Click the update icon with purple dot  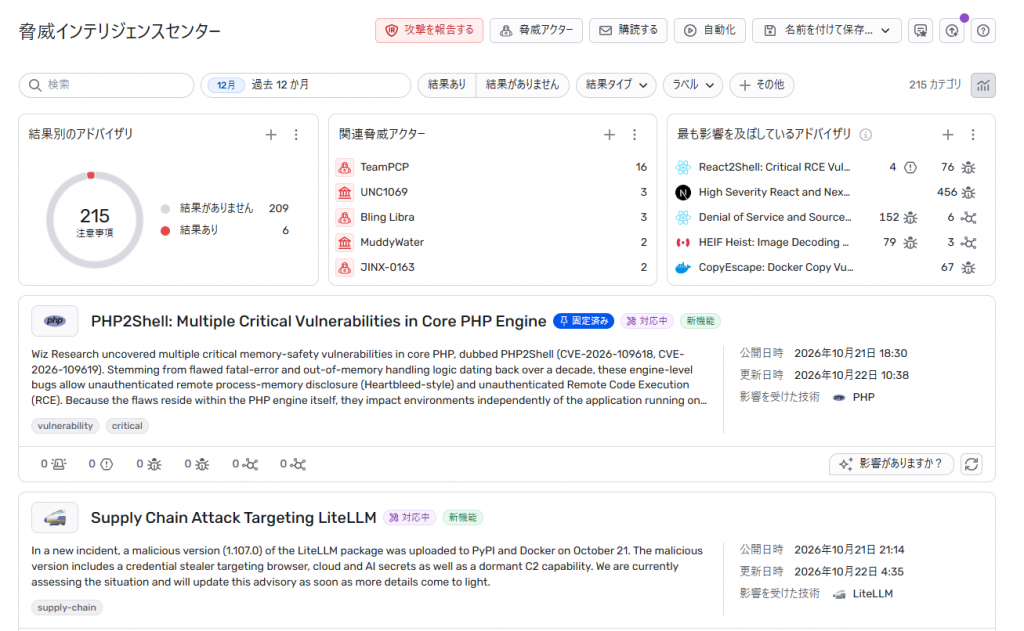952,31
